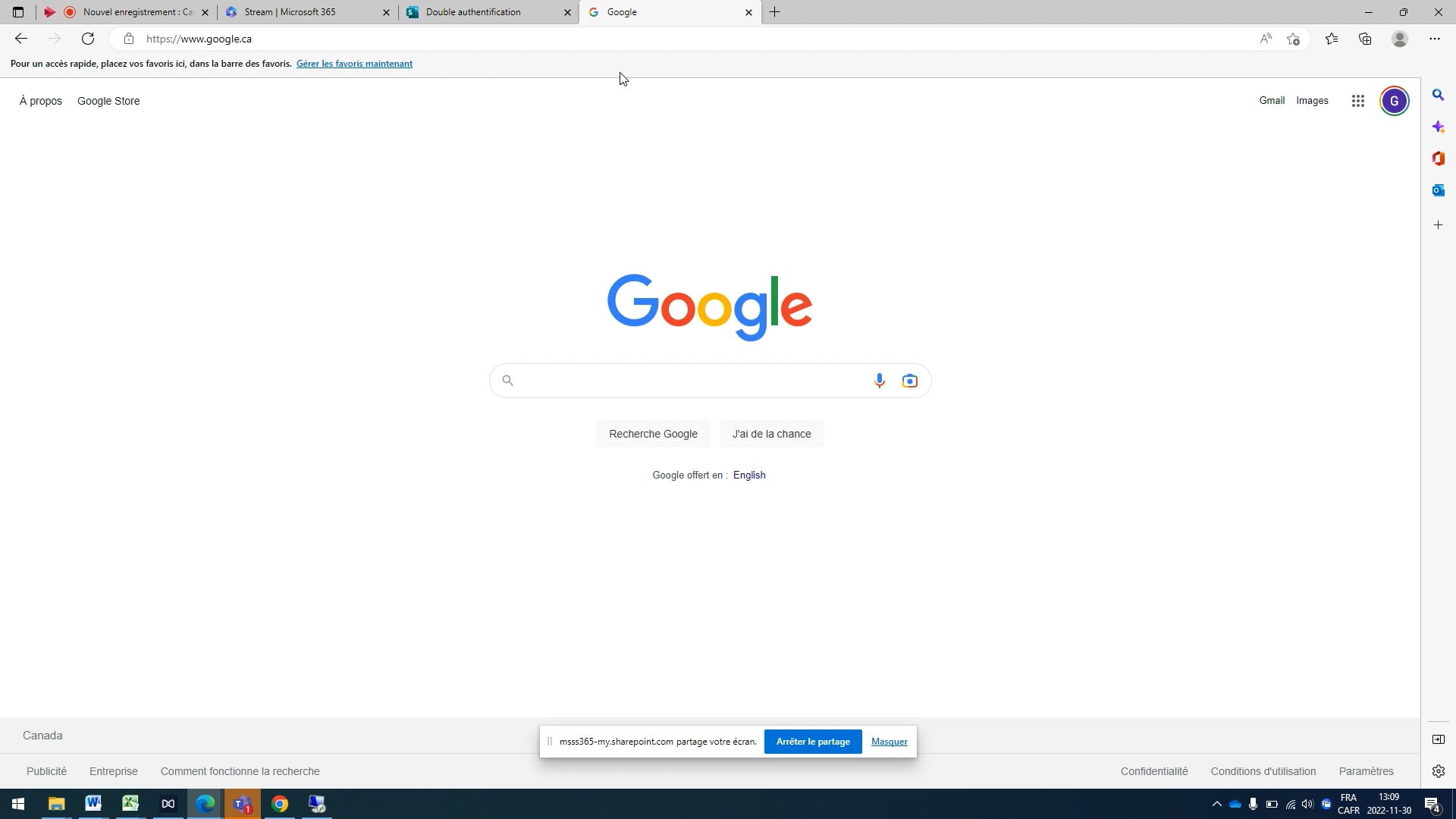Click the voice search microphone icon
Viewport: 1456px width, 819px height.
pyautogui.click(x=879, y=381)
